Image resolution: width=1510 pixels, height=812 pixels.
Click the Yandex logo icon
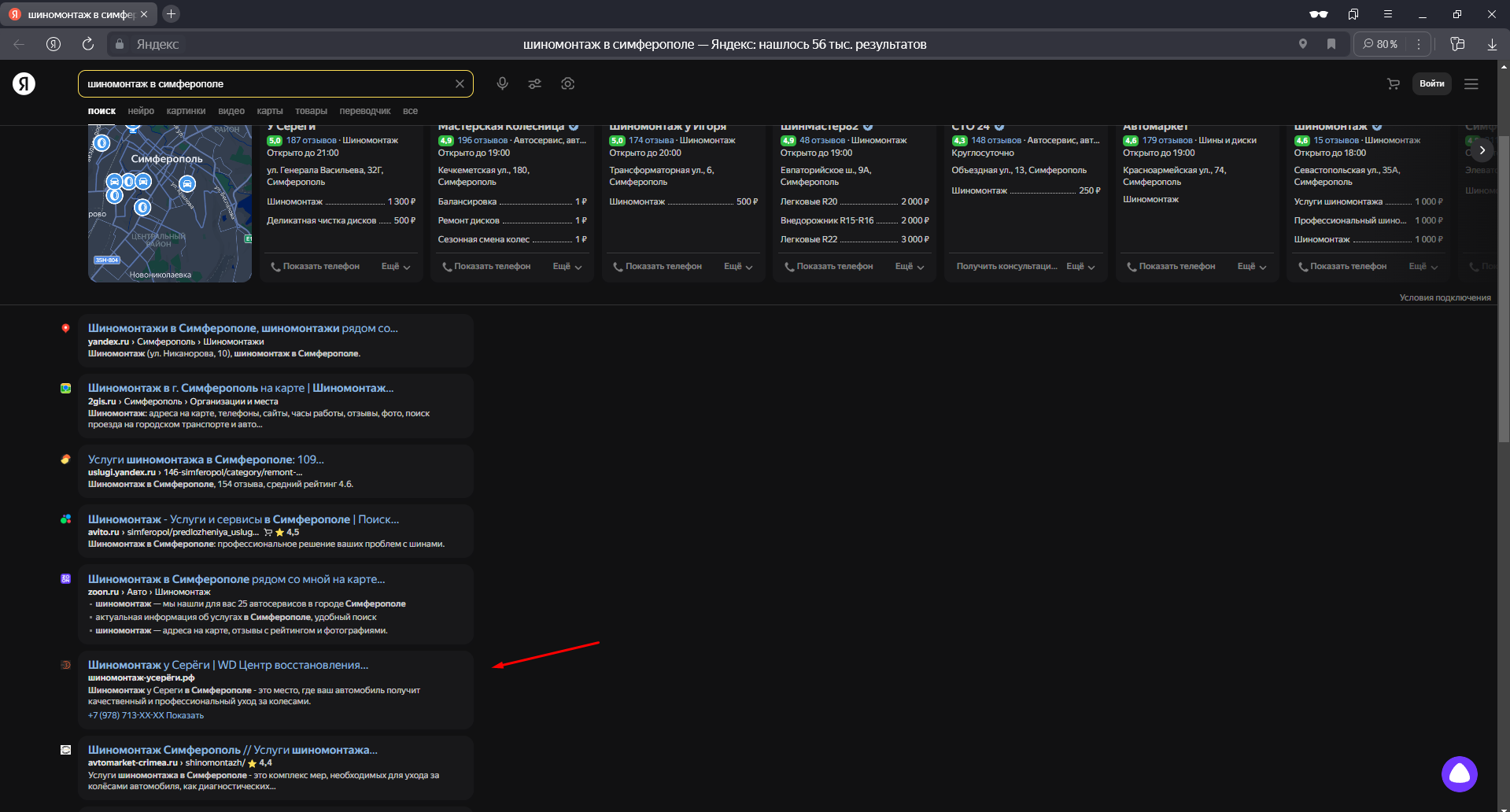pyautogui.click(x=24, y=83)
